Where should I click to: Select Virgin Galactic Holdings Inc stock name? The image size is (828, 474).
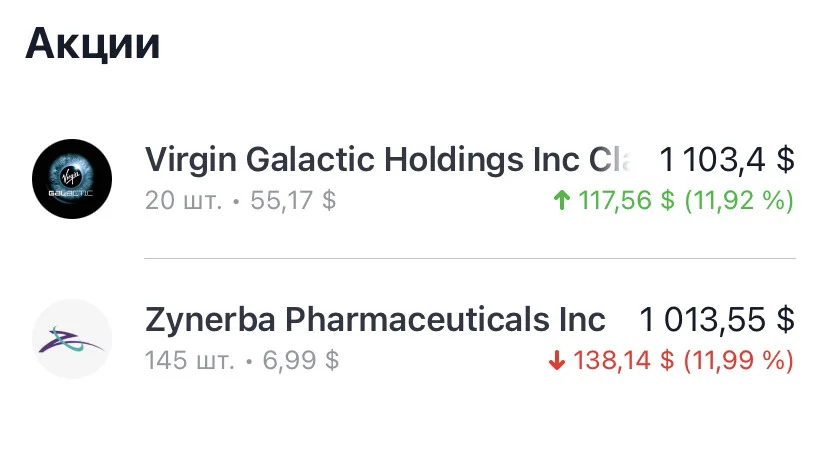389,160
